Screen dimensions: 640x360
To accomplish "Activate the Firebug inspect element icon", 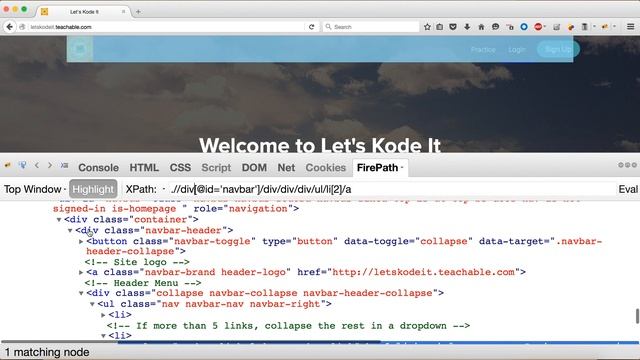I will (22, 165).
